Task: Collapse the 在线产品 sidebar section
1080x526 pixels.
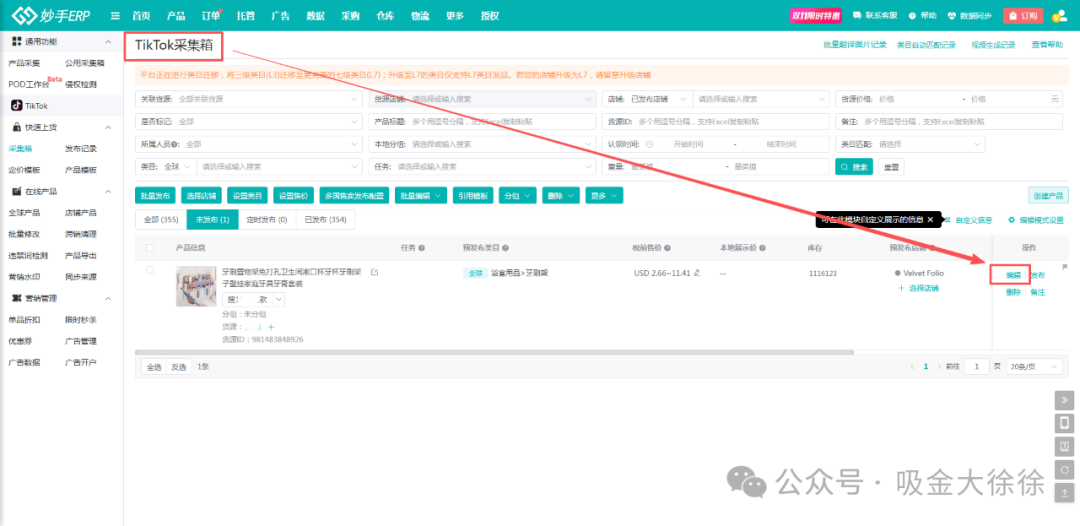Action: 108,191
